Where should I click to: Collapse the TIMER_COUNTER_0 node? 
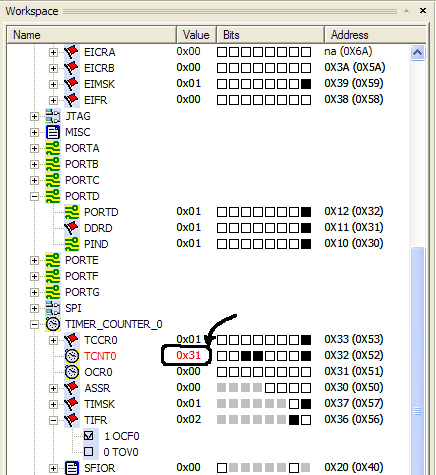tap(34, 324)
